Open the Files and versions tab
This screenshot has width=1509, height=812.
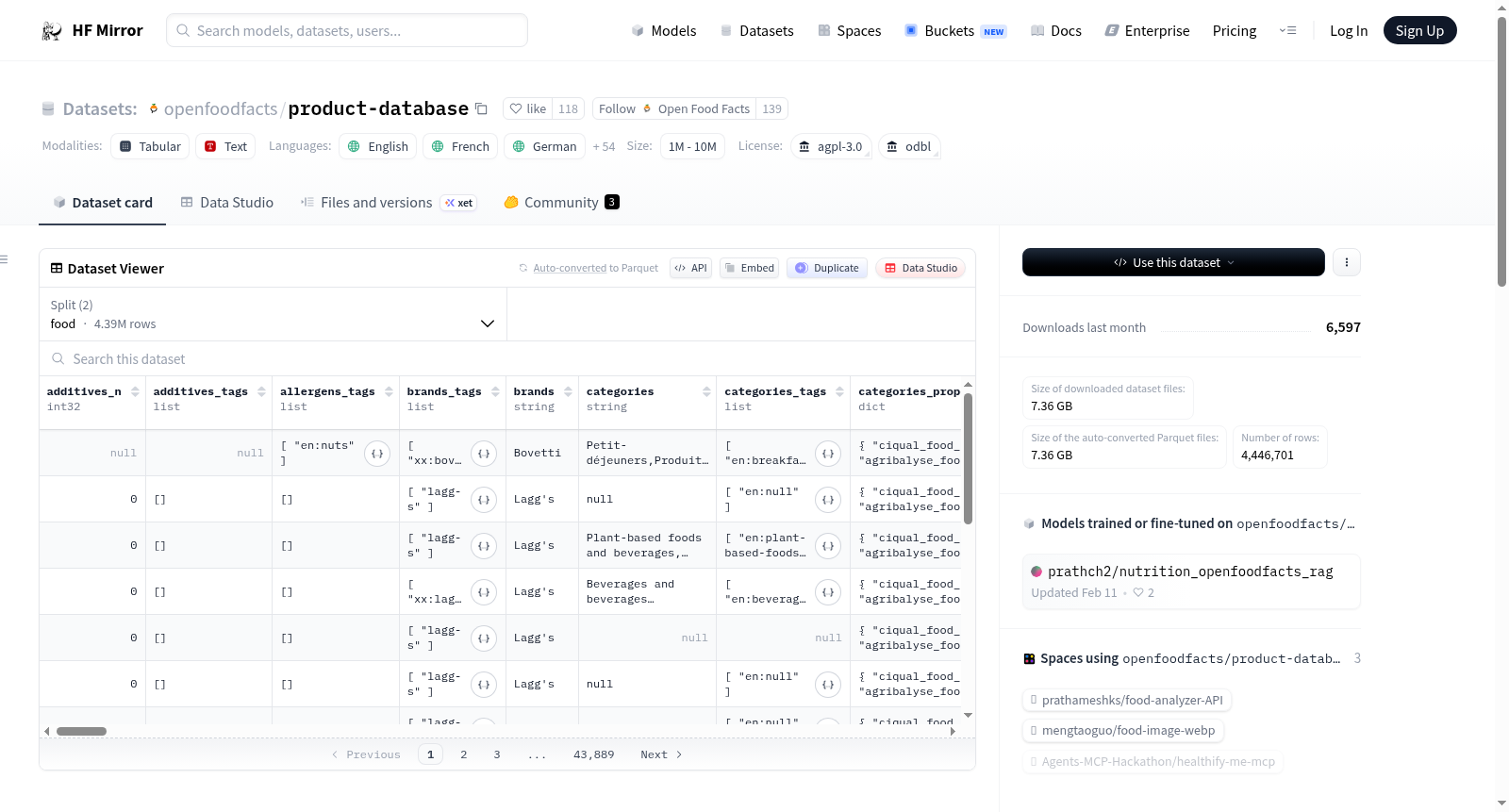pyautogui.click(x=388, y=202)
